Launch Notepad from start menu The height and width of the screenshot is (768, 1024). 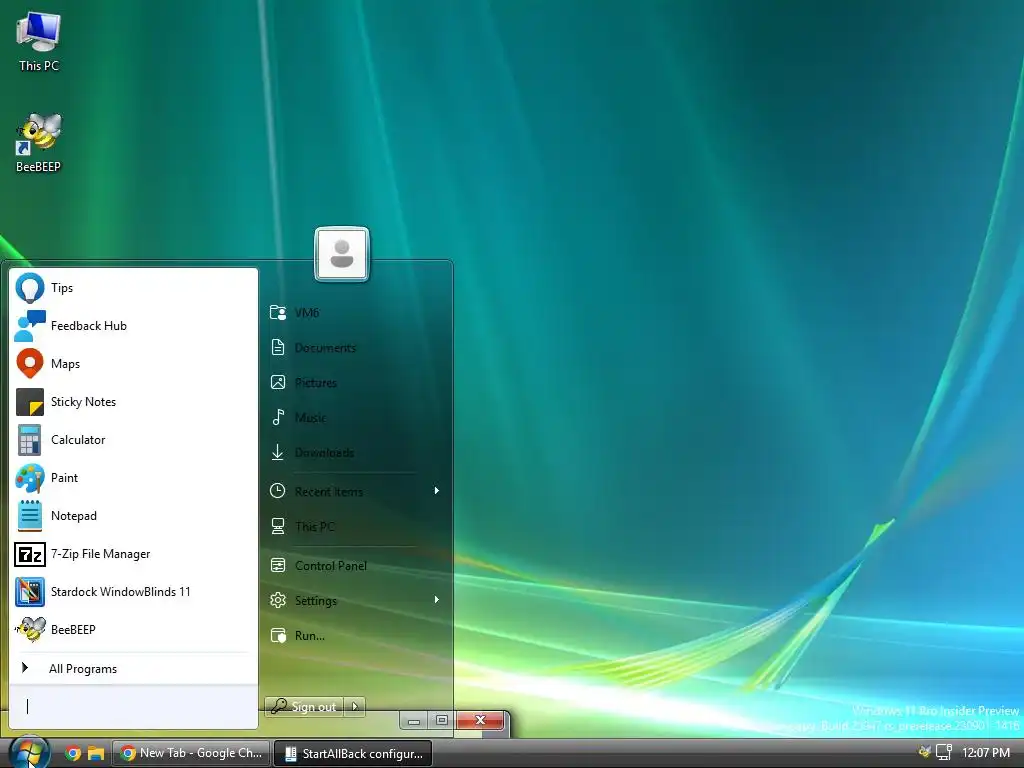[x=134, y=515]
